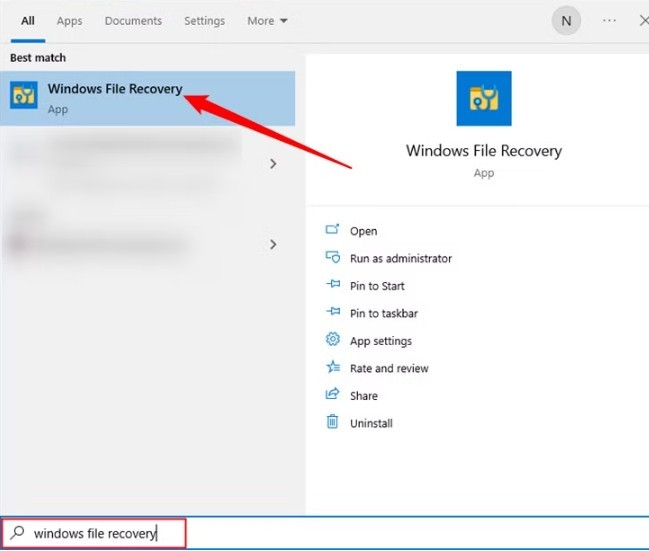Switch to the Settings search tab
This screenshot has width=649, height=551.
[x=204, y=21]
